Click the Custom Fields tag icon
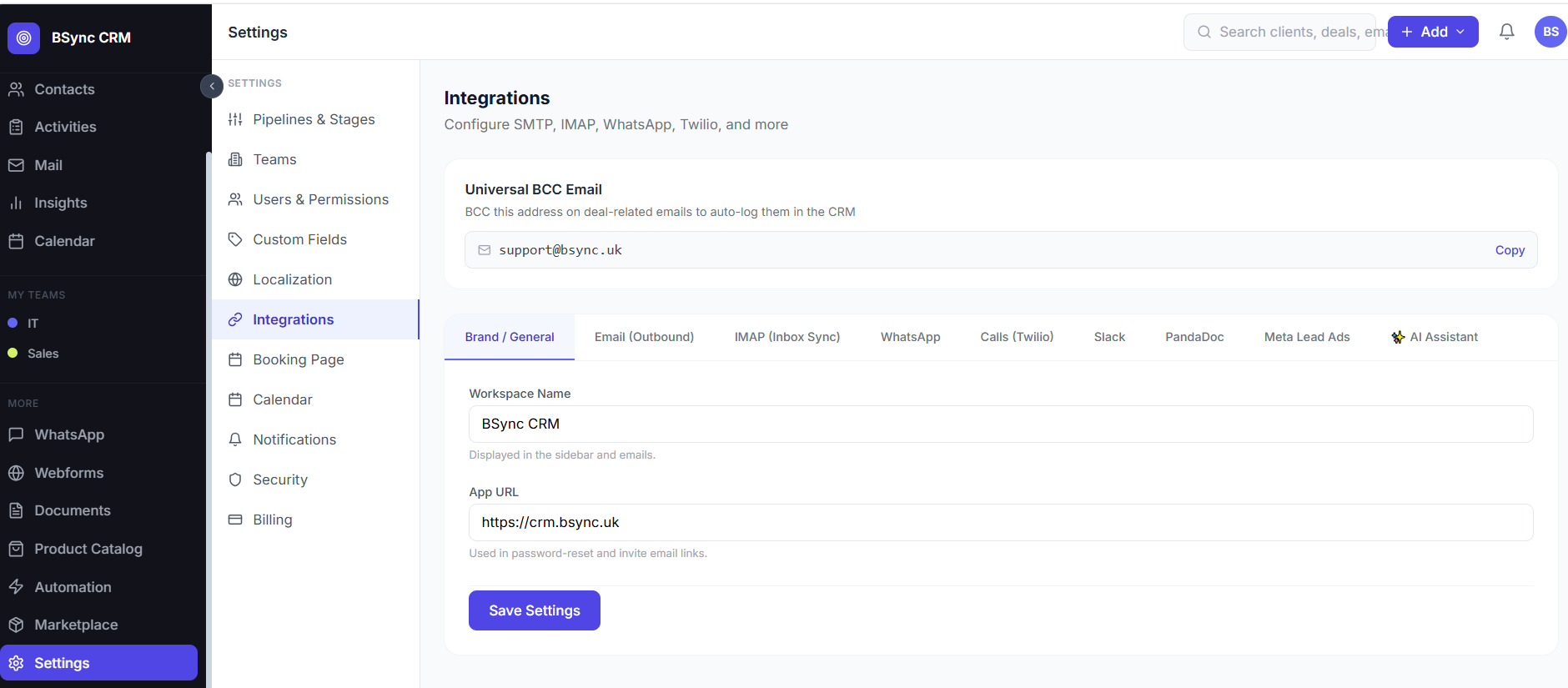 click(235, 239)
